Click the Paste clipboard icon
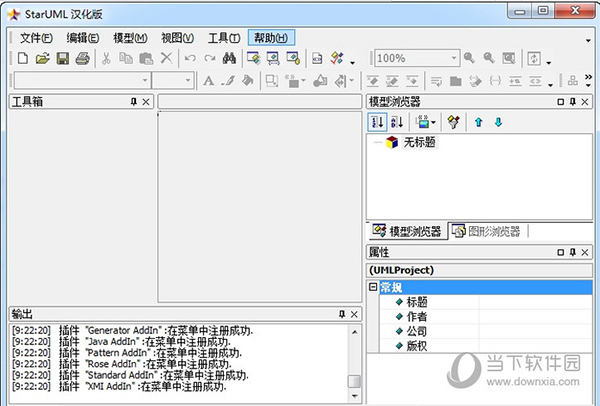The height and width of the screenshot is (406, 600). tap(146, 59)
